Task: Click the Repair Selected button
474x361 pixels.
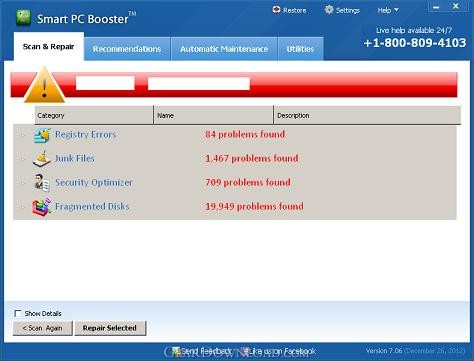Action: (110, 328)
